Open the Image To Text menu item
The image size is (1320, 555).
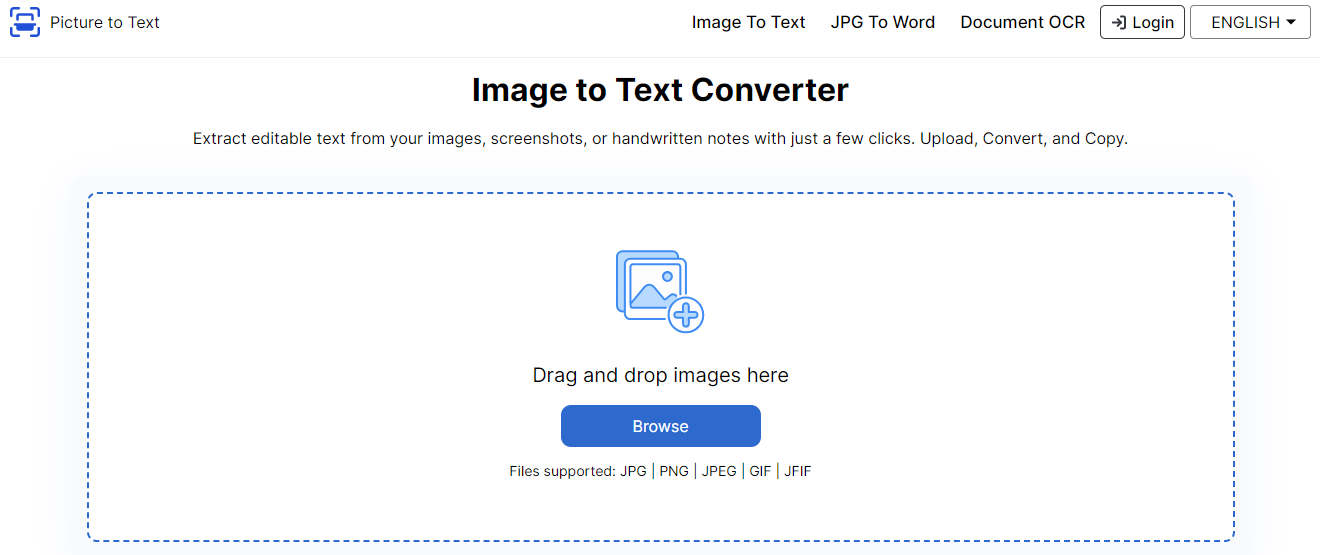click(748, 22)
